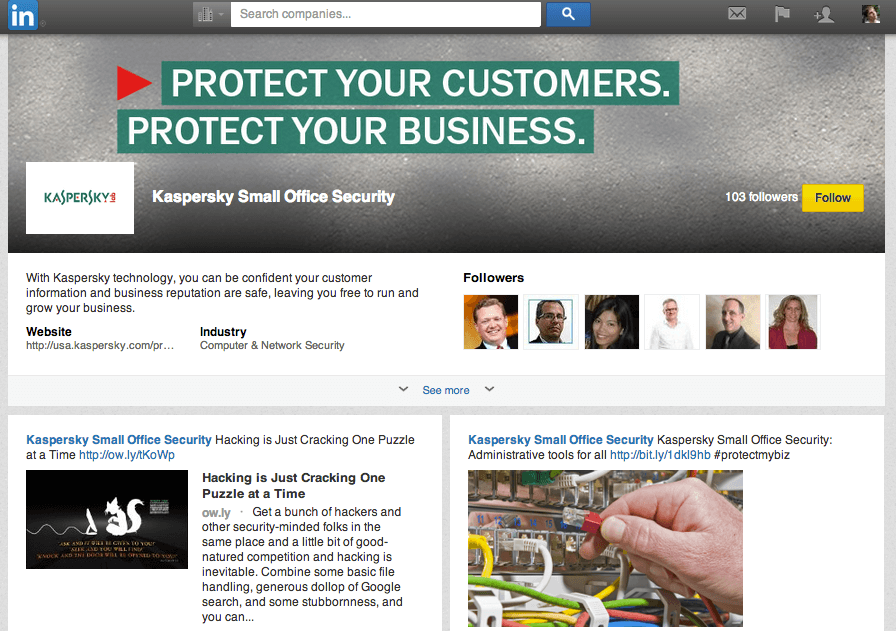Open the notifications flag icon
This screenshot has width=896, height=631.
point(782,13)
